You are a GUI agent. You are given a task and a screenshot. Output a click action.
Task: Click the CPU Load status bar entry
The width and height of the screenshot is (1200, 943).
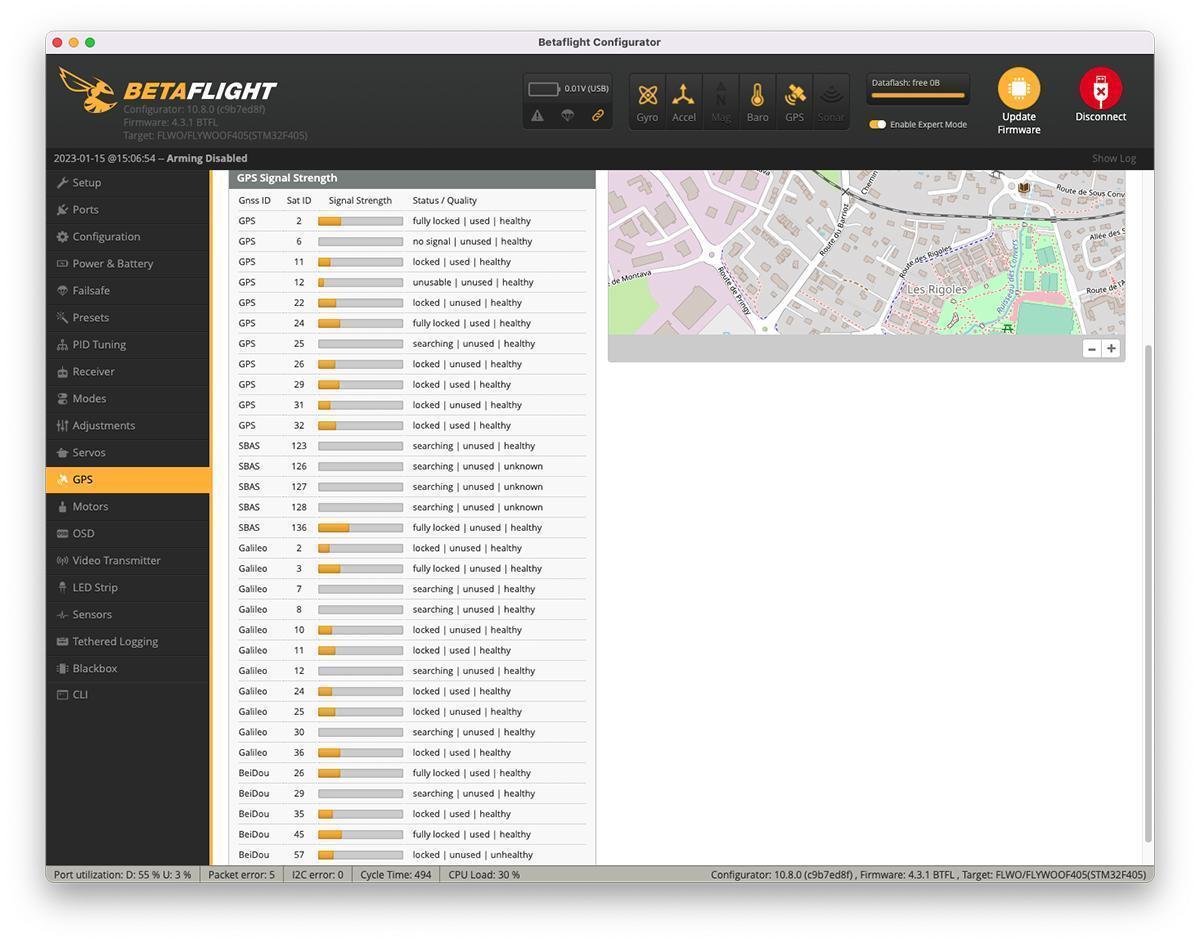tap(484, 875)
